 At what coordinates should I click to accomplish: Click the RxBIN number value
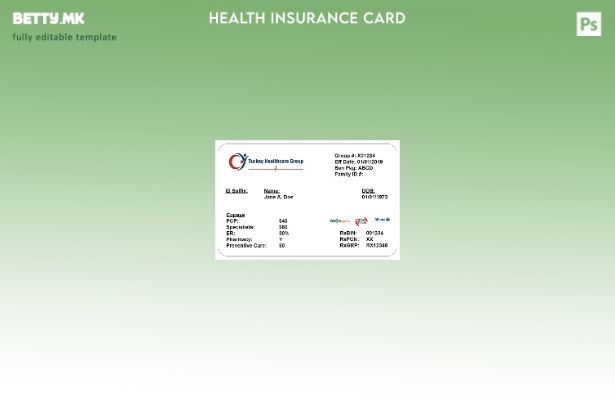pos(374,233)
